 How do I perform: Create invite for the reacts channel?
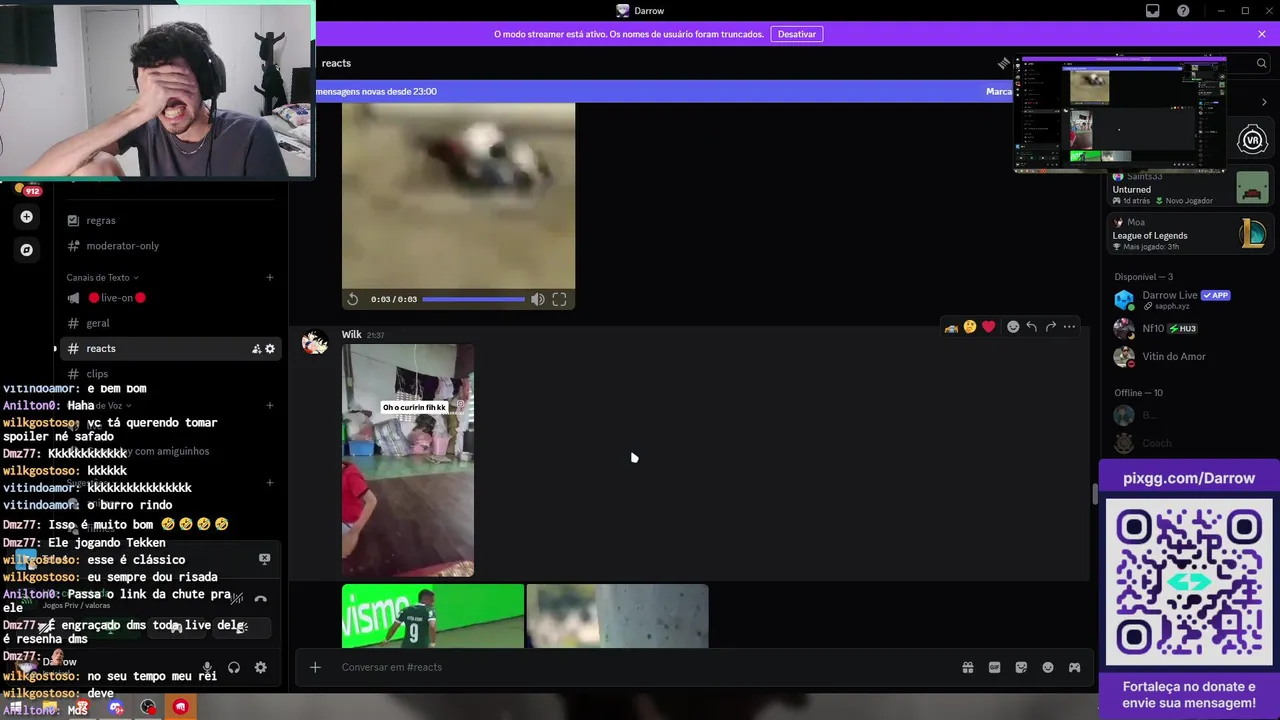point(256,349)
